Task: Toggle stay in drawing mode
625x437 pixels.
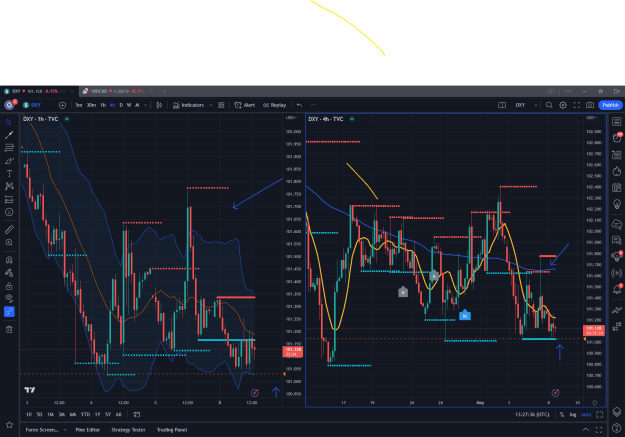Action: pos(9,273)
